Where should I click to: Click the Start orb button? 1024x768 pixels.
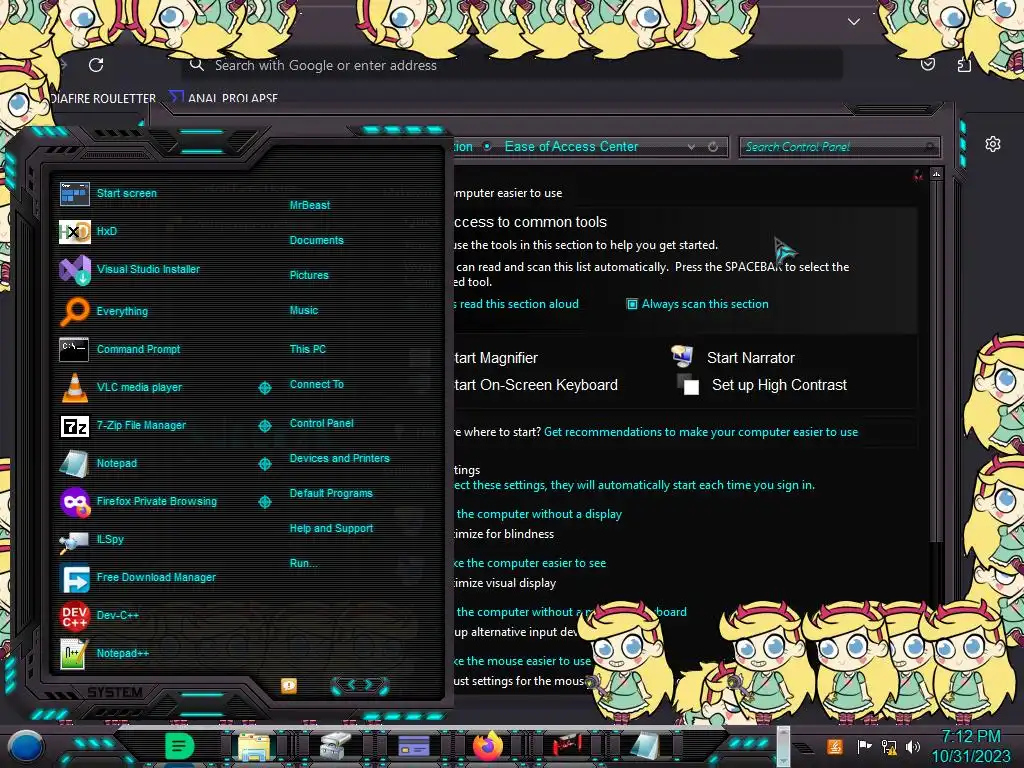(x=26, y=746)
